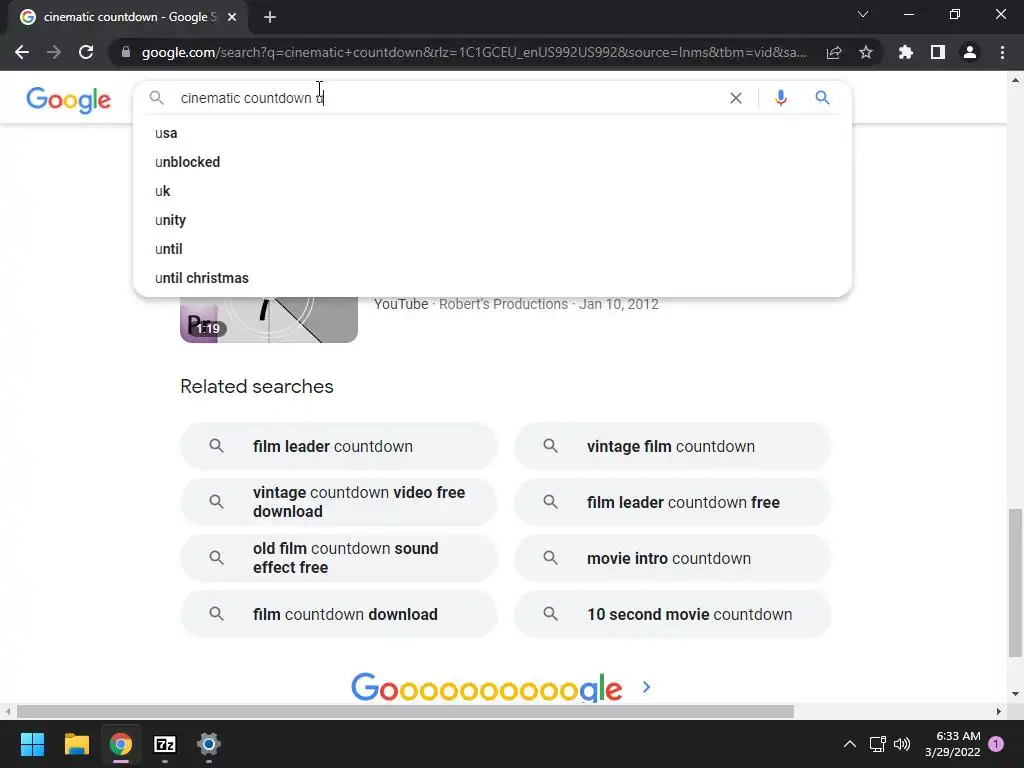
Task: Clear the search box text
Action: 735,98
